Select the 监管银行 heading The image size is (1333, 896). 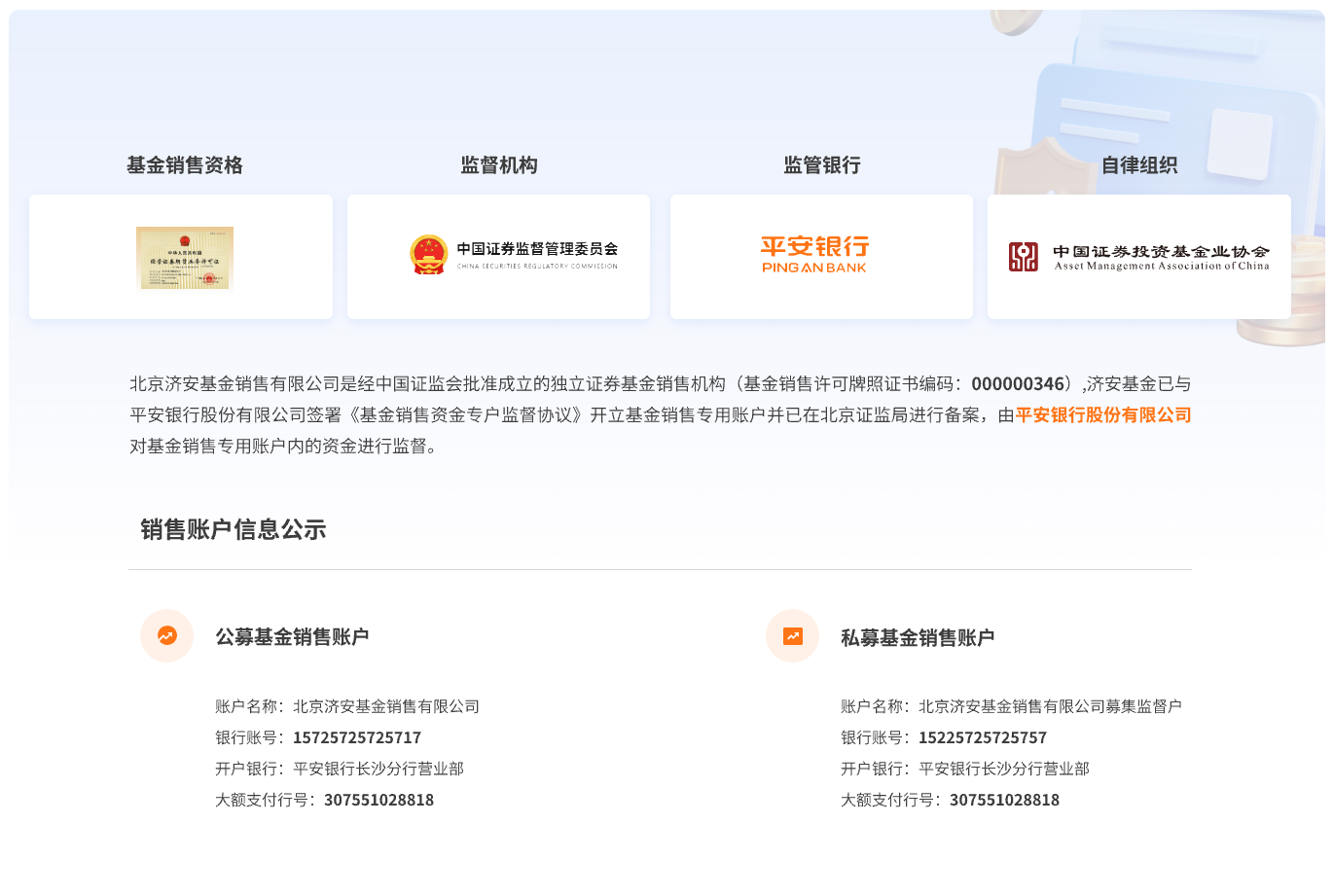(822, 165)
